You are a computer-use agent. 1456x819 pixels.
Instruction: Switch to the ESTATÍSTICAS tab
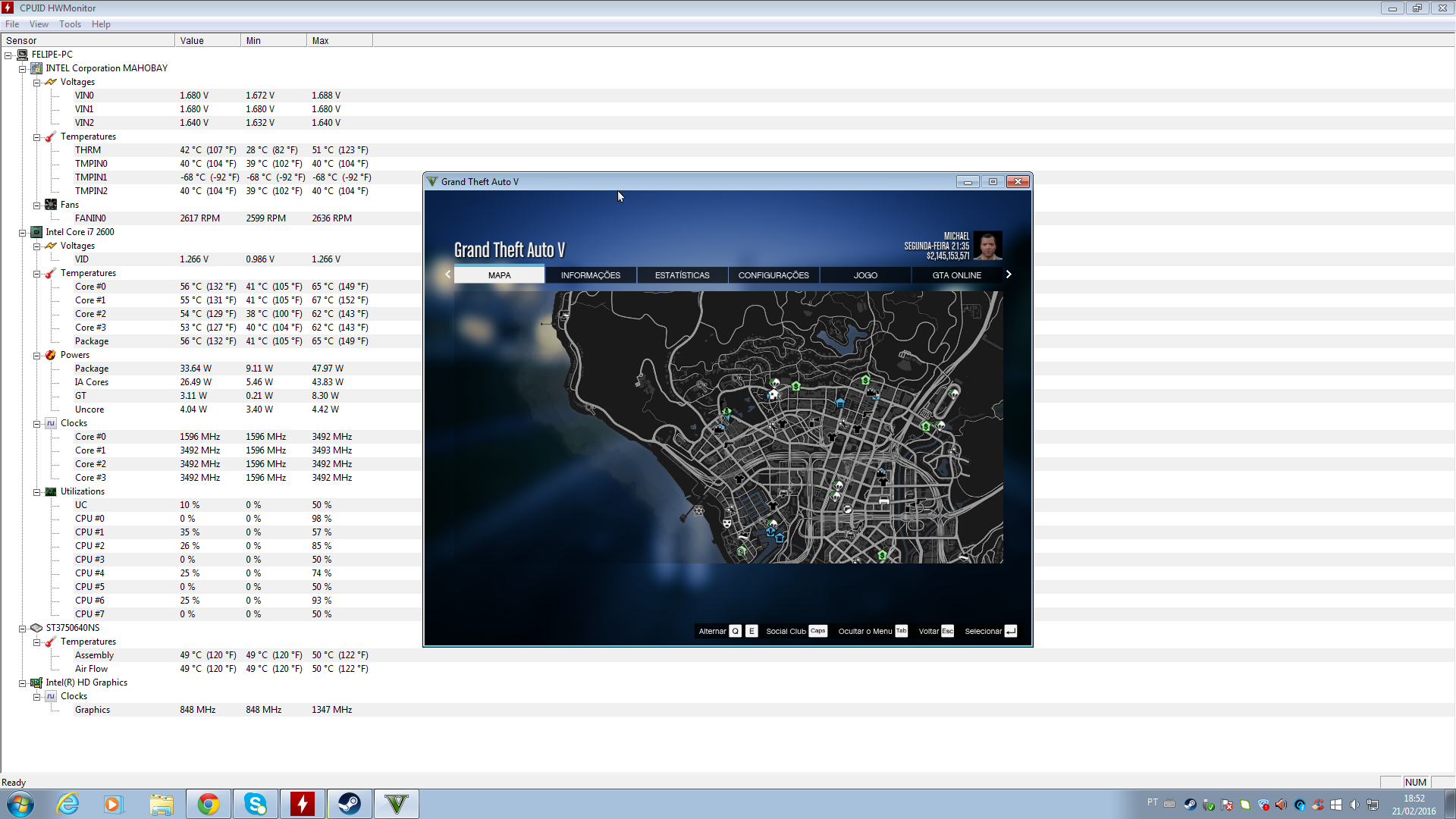click(682, 275)
